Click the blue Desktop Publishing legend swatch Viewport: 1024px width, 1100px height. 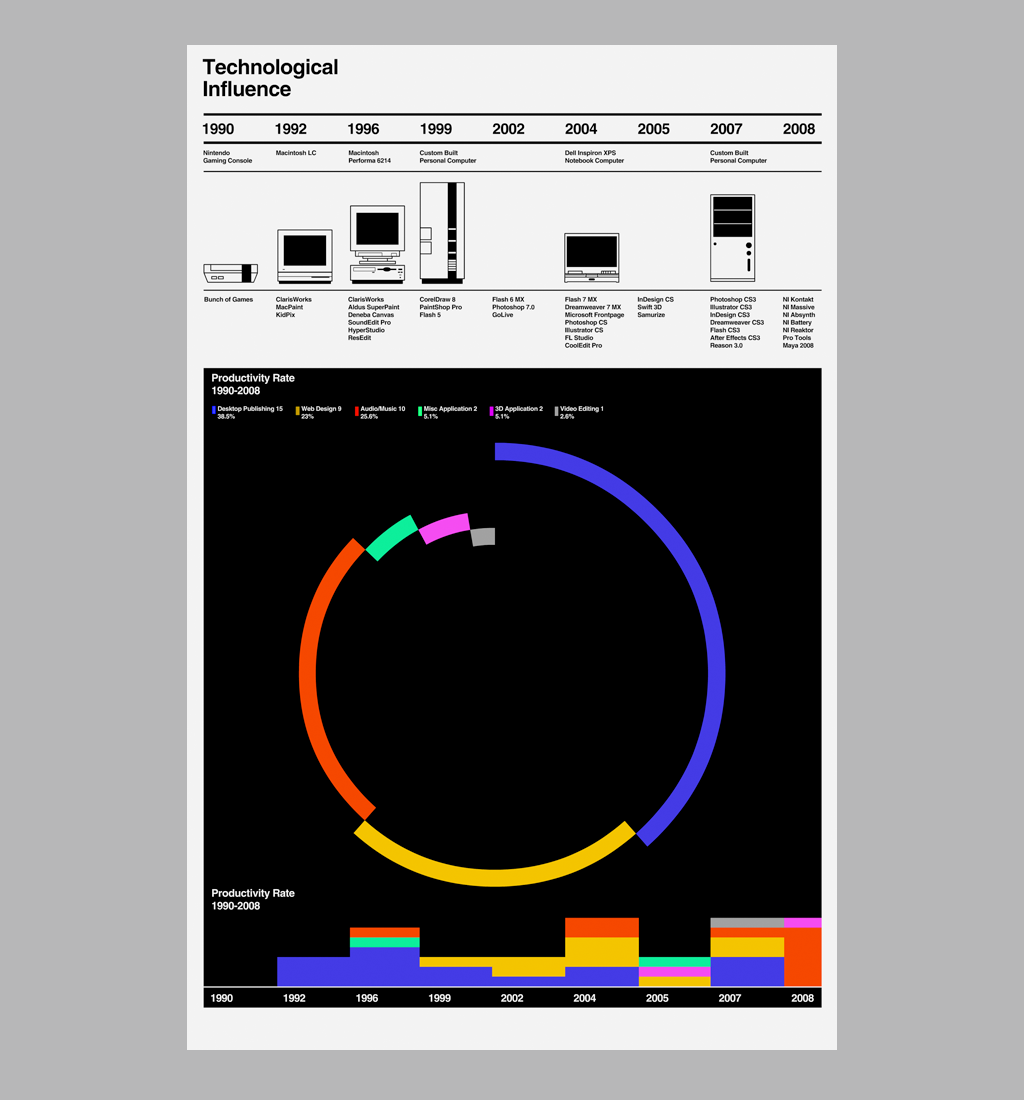(213, 411)
